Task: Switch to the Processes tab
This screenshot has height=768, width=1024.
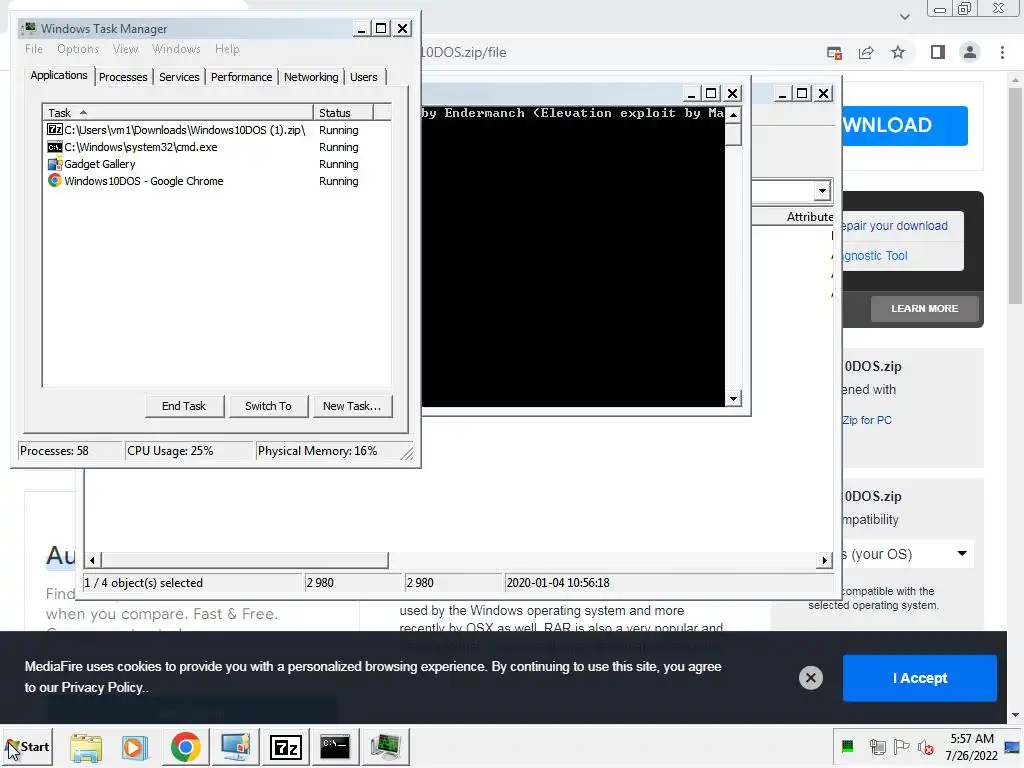Action: (x=123, y=77)
